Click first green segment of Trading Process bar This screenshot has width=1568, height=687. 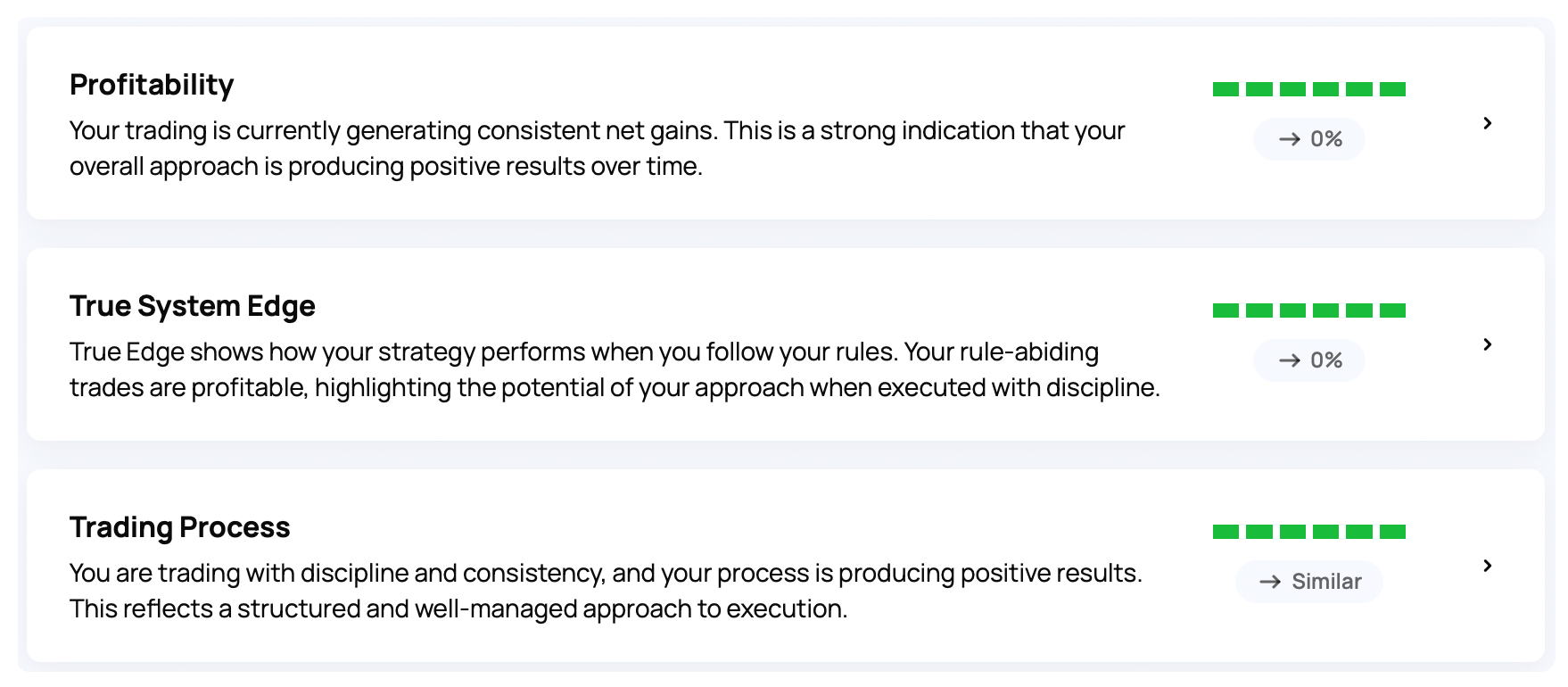[1226, 532]
